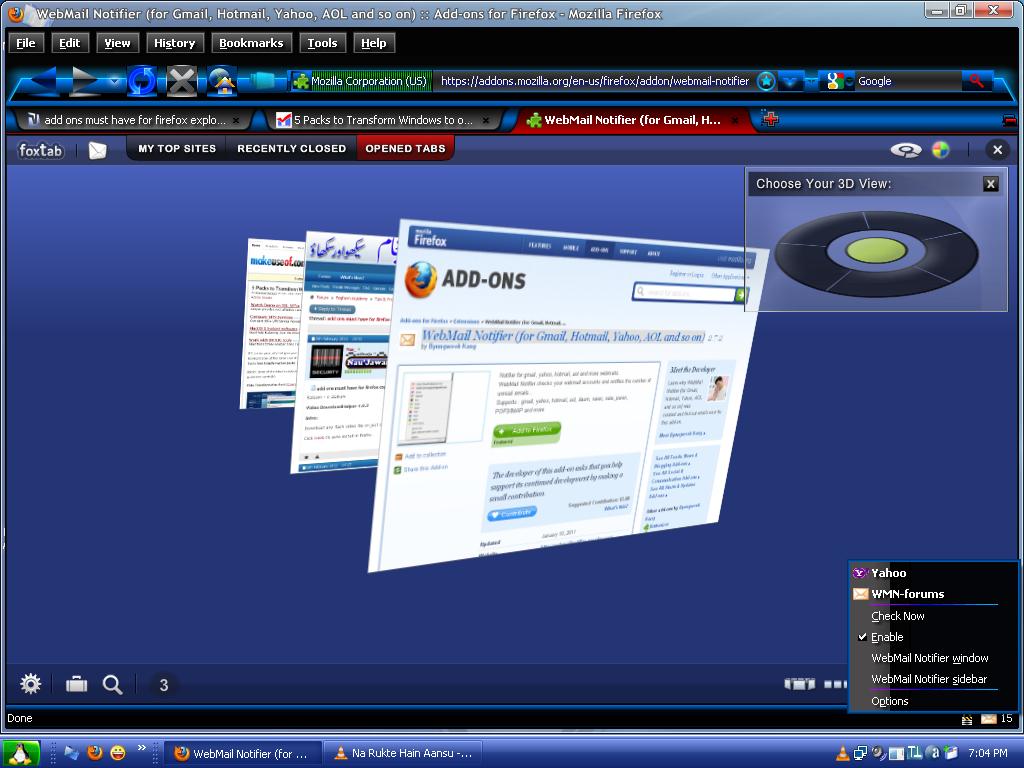Image resolution: width=1024 pixels, height=768 pixels.
Task: Open Options in the notifier menu
Action: pyautogui.click(x=933, y=701)
